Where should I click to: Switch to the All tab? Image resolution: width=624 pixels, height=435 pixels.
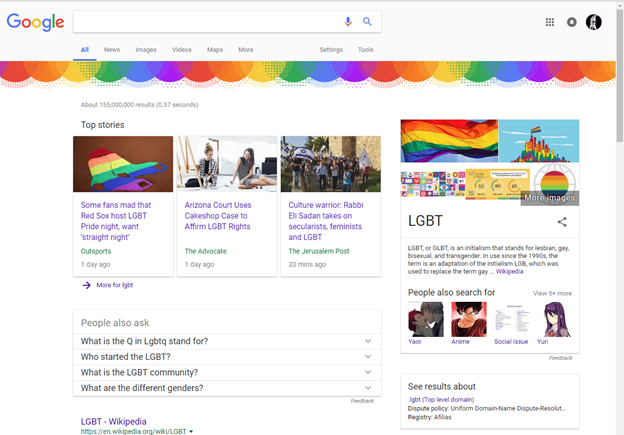[85, 50]
